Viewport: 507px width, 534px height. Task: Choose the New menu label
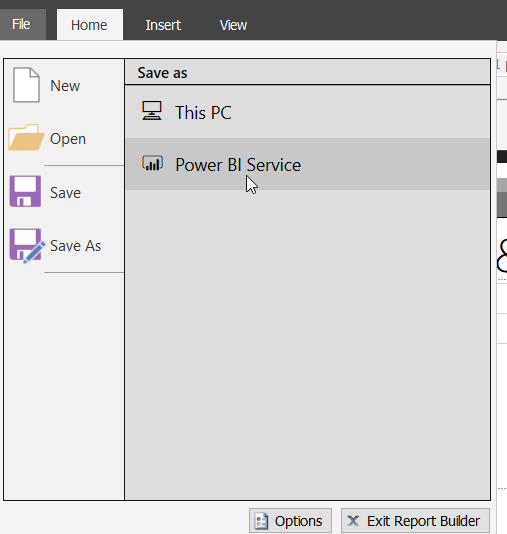pos(65,85)
